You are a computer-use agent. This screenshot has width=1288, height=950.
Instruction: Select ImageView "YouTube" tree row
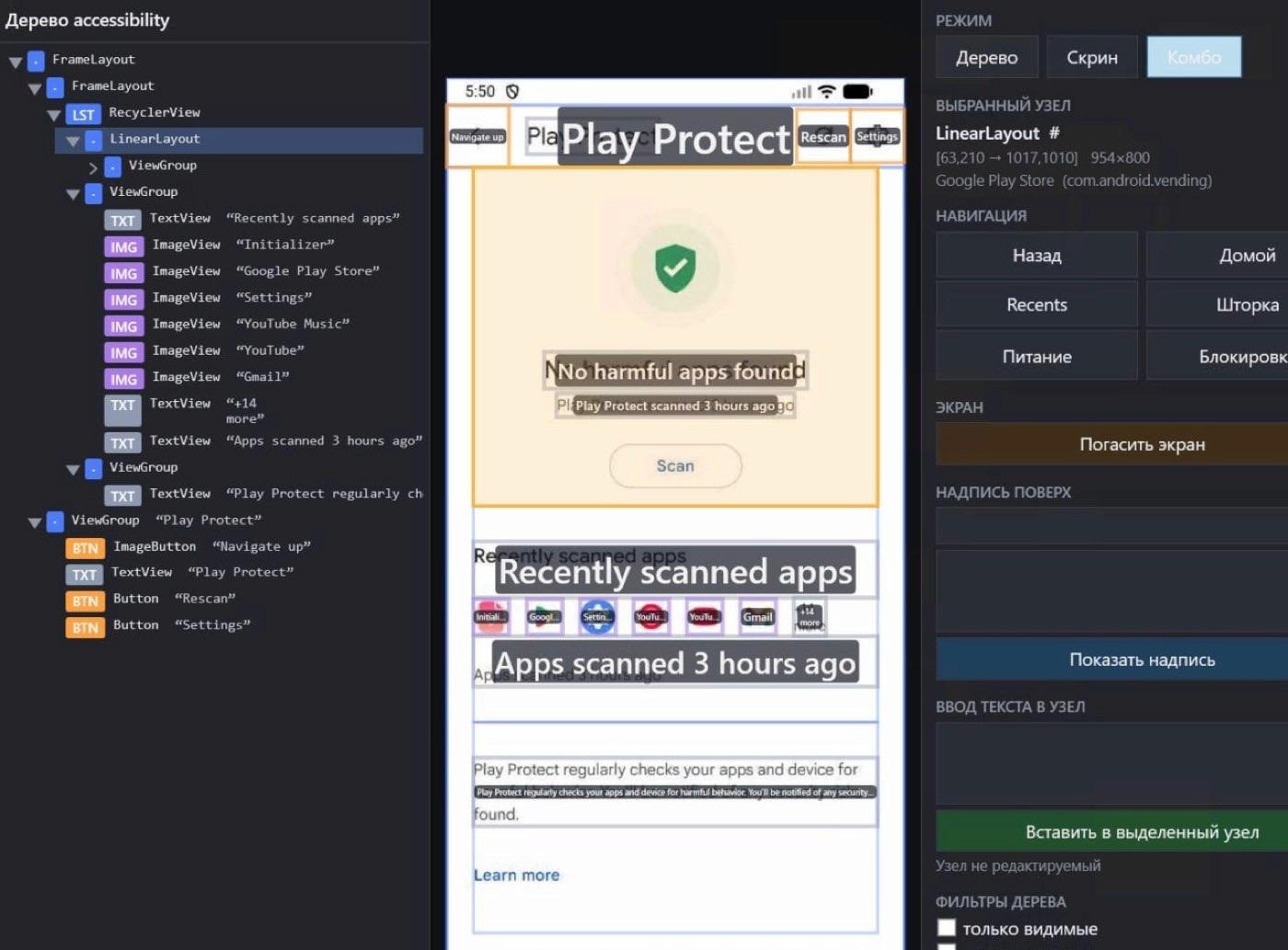tap(204, 350)
